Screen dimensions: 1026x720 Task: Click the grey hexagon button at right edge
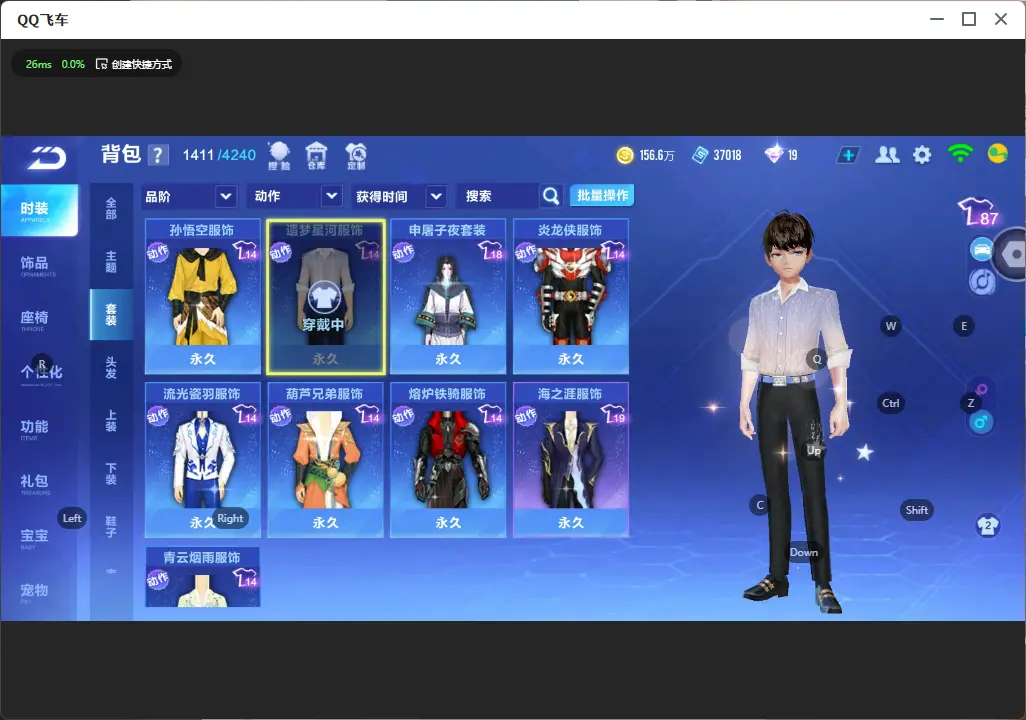1012,254
